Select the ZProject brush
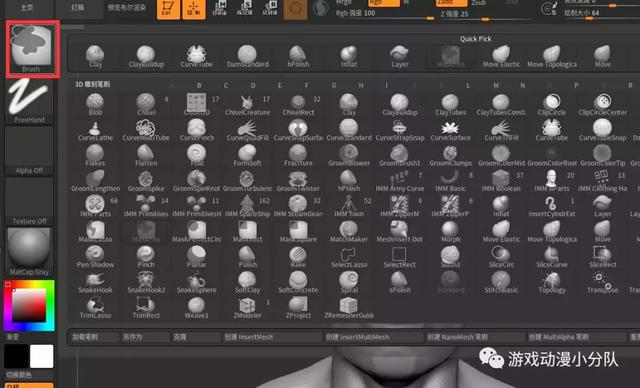This screenshot has height=388, width=640. coord(298,308)
